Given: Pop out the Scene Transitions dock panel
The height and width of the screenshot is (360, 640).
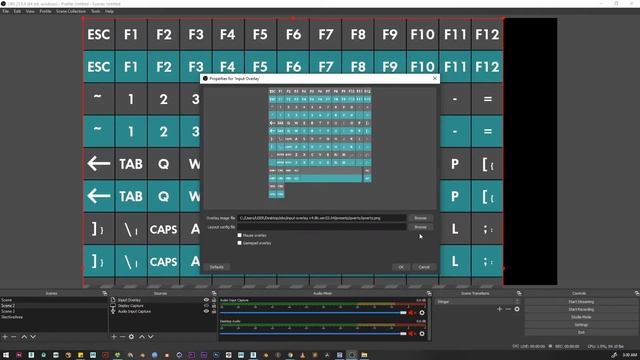Looking at the screenshot, I should coord(519,293).
